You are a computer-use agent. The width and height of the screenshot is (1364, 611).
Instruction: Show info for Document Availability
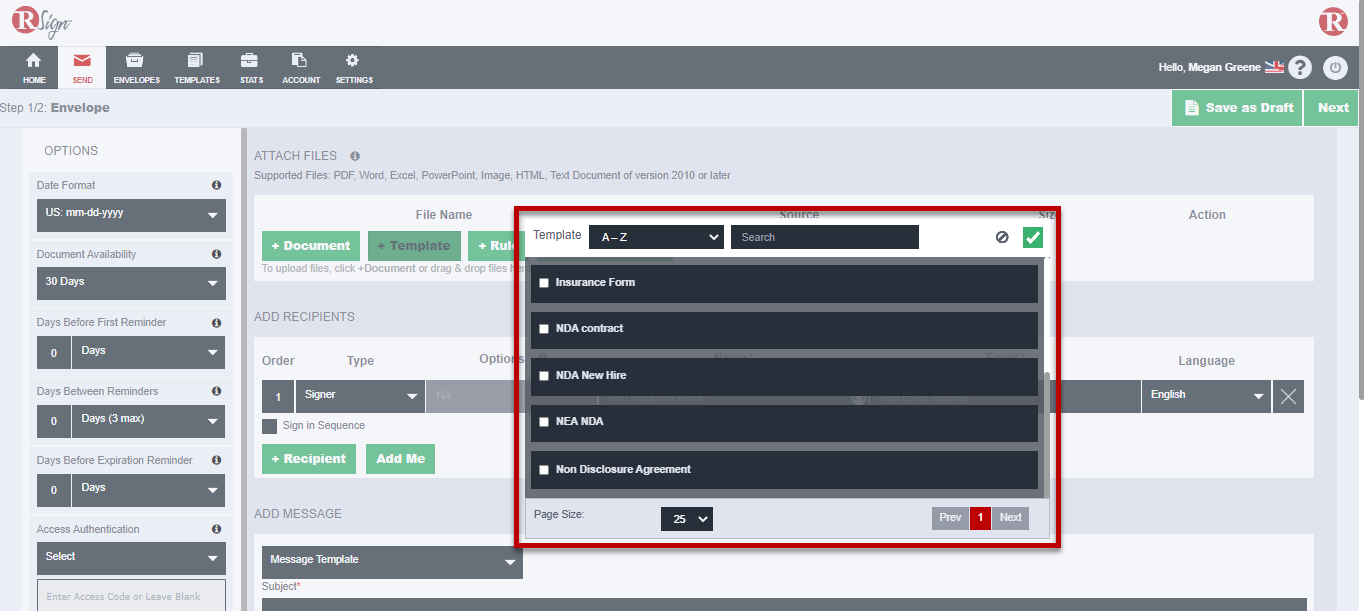216,254
